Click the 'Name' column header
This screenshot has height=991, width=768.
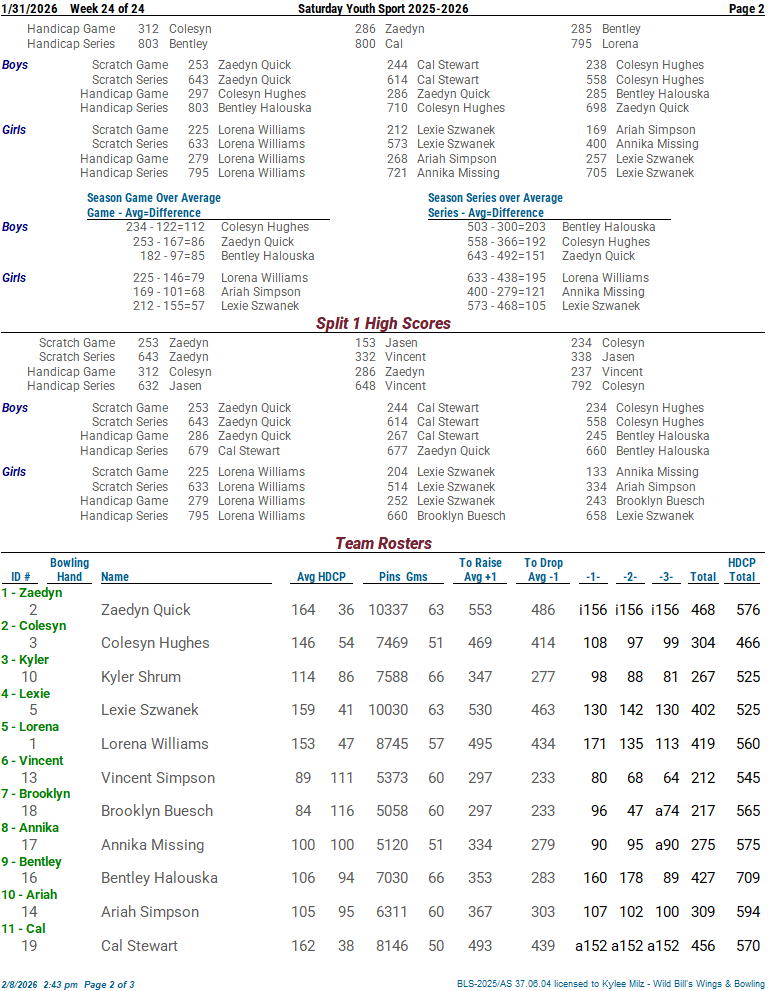(114, 577)
